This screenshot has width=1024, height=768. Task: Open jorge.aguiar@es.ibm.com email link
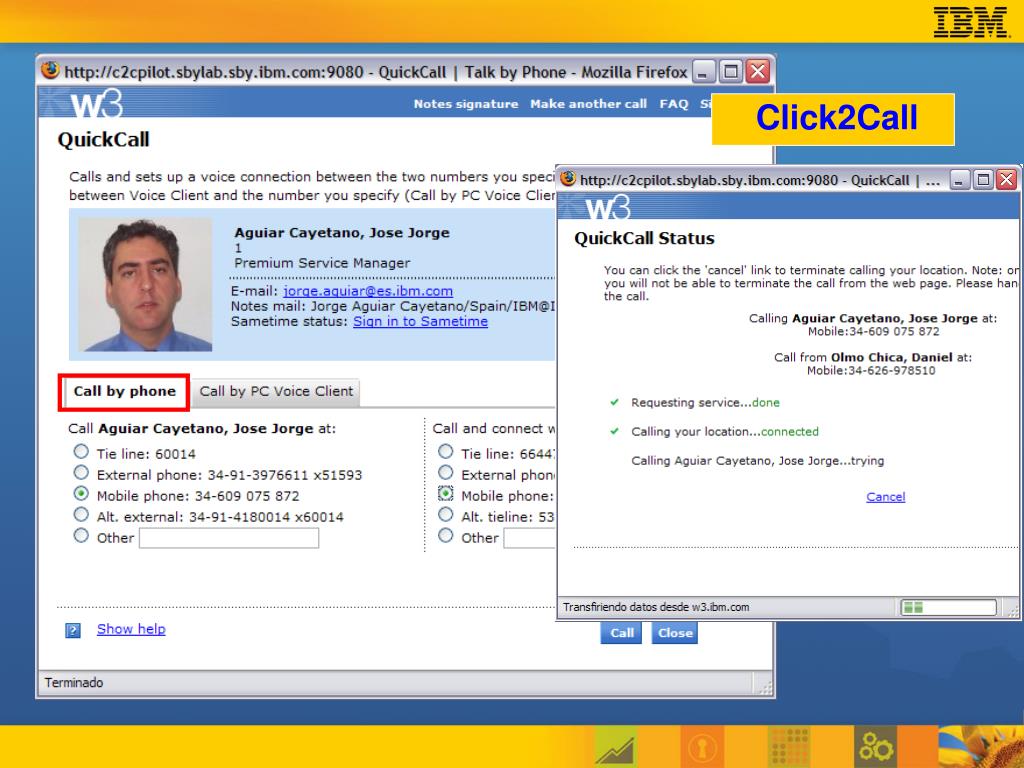[368, 291]
